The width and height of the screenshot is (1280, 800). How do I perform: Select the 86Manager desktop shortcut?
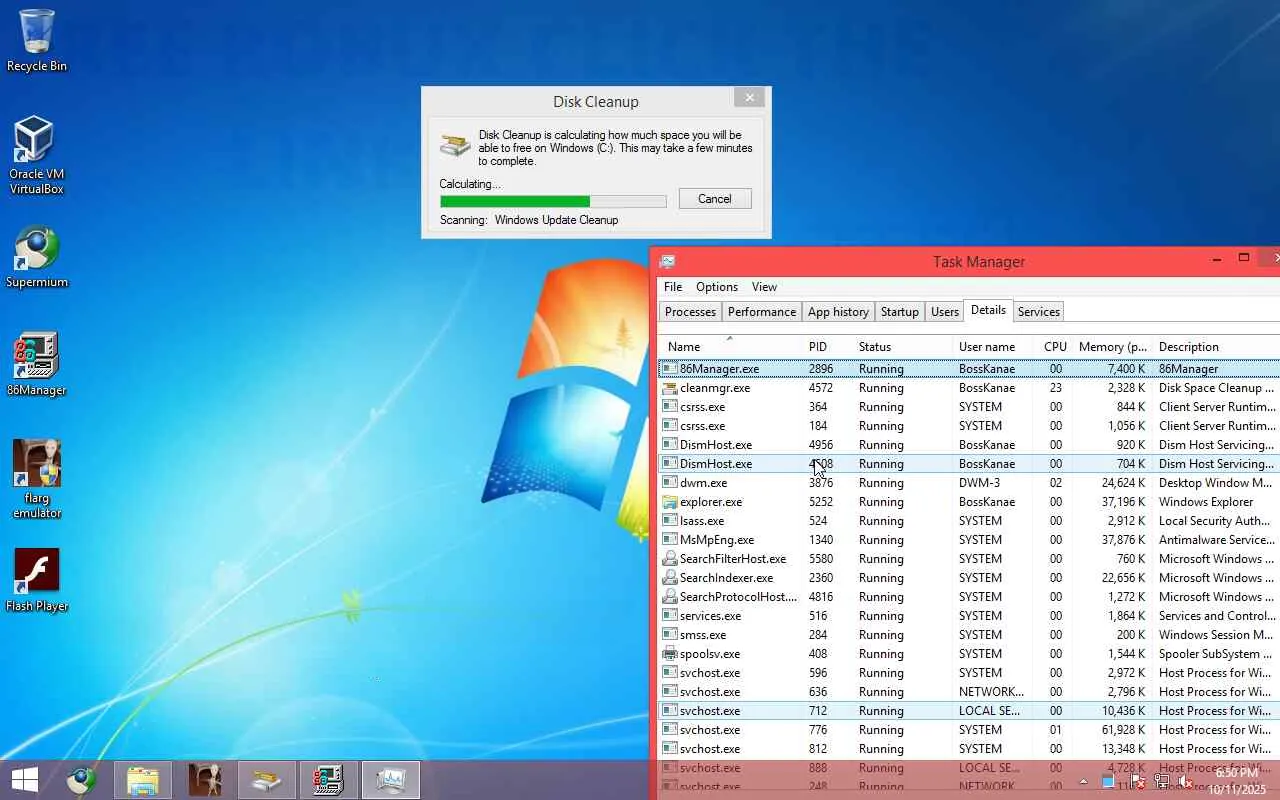(x=37, y=365)
